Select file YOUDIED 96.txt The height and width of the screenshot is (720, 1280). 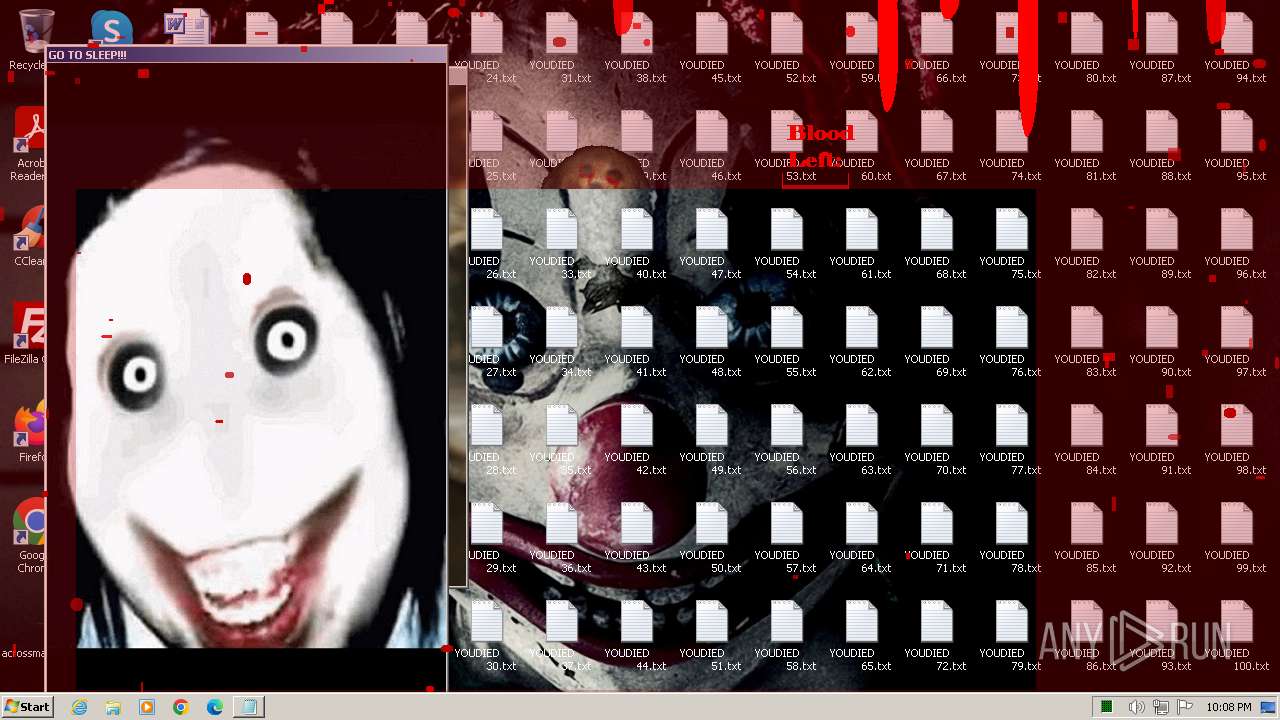pyautogui.click(x=1236, y=244)
